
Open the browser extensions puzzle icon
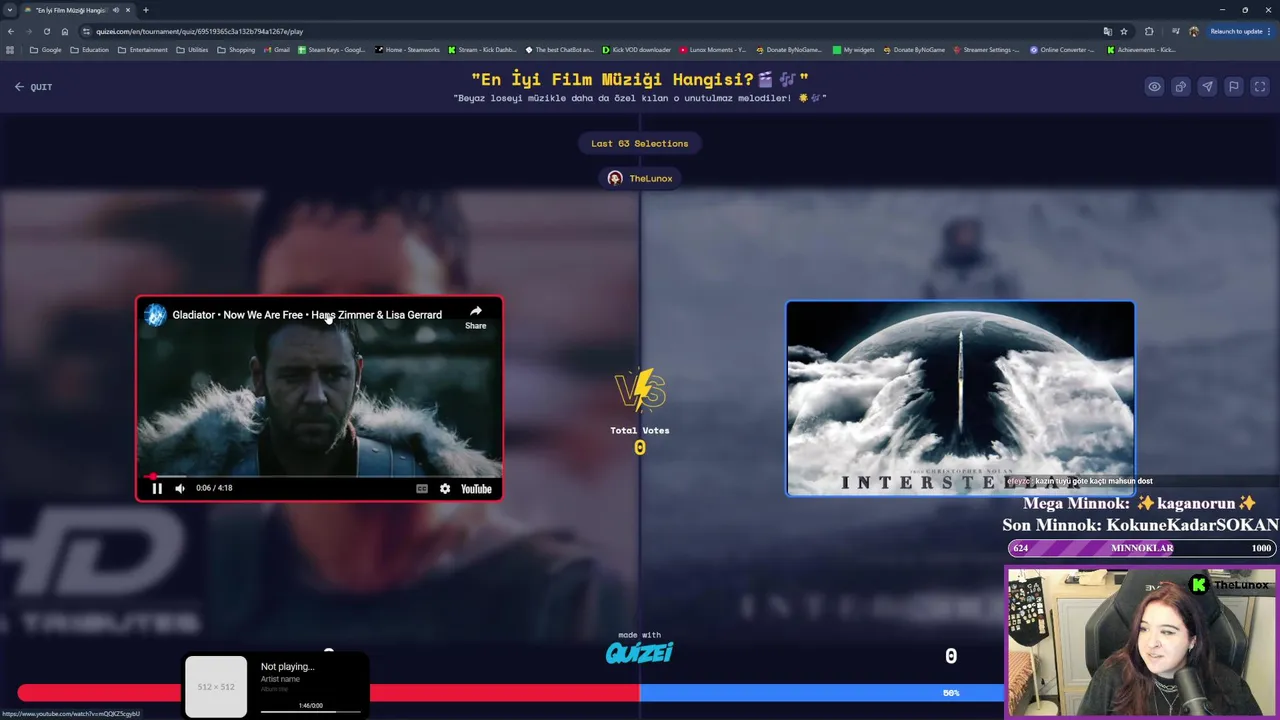coord(1149,31)
